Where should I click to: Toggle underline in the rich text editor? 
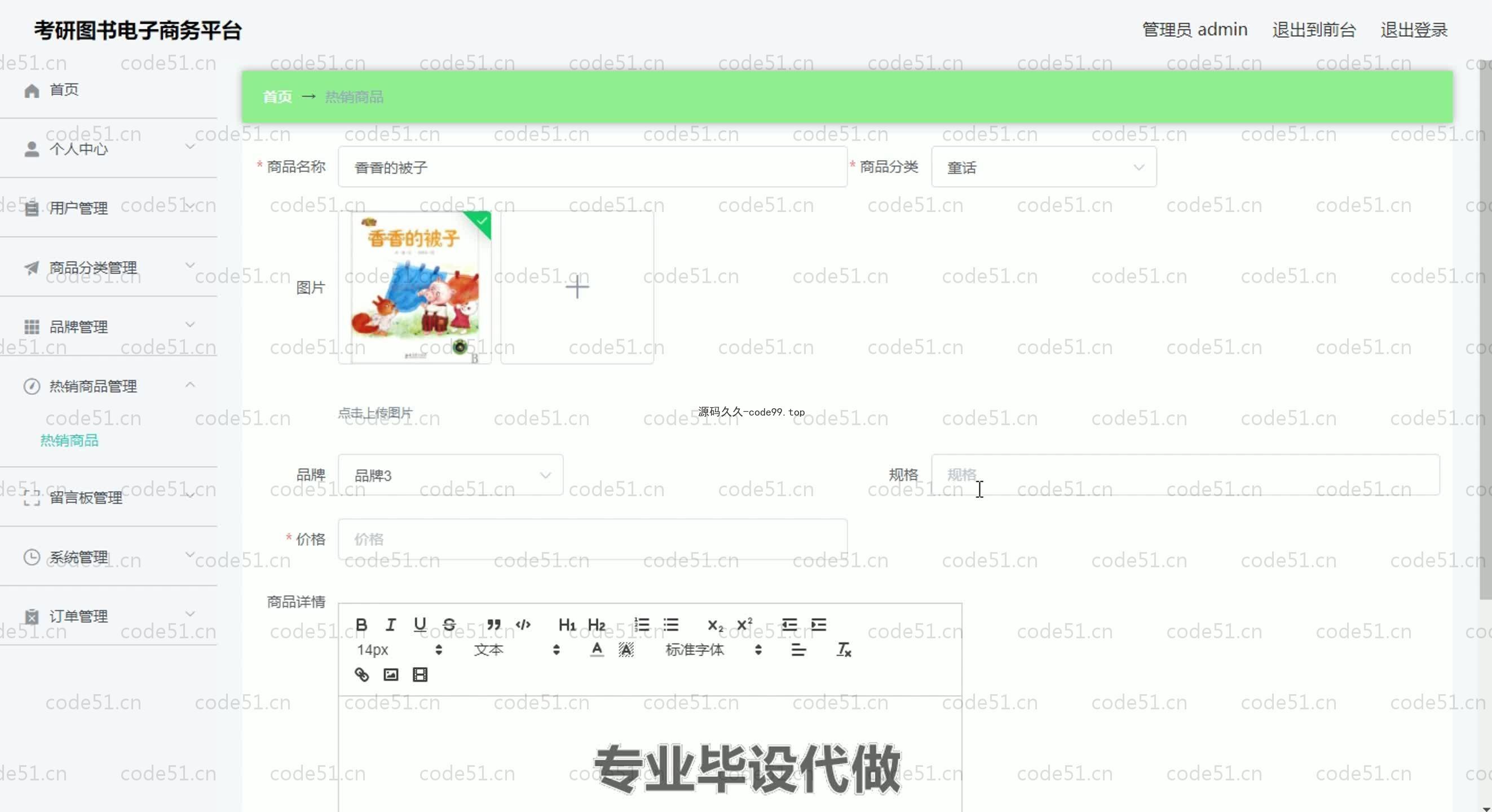pyautogui.click(x=420, y=624)
